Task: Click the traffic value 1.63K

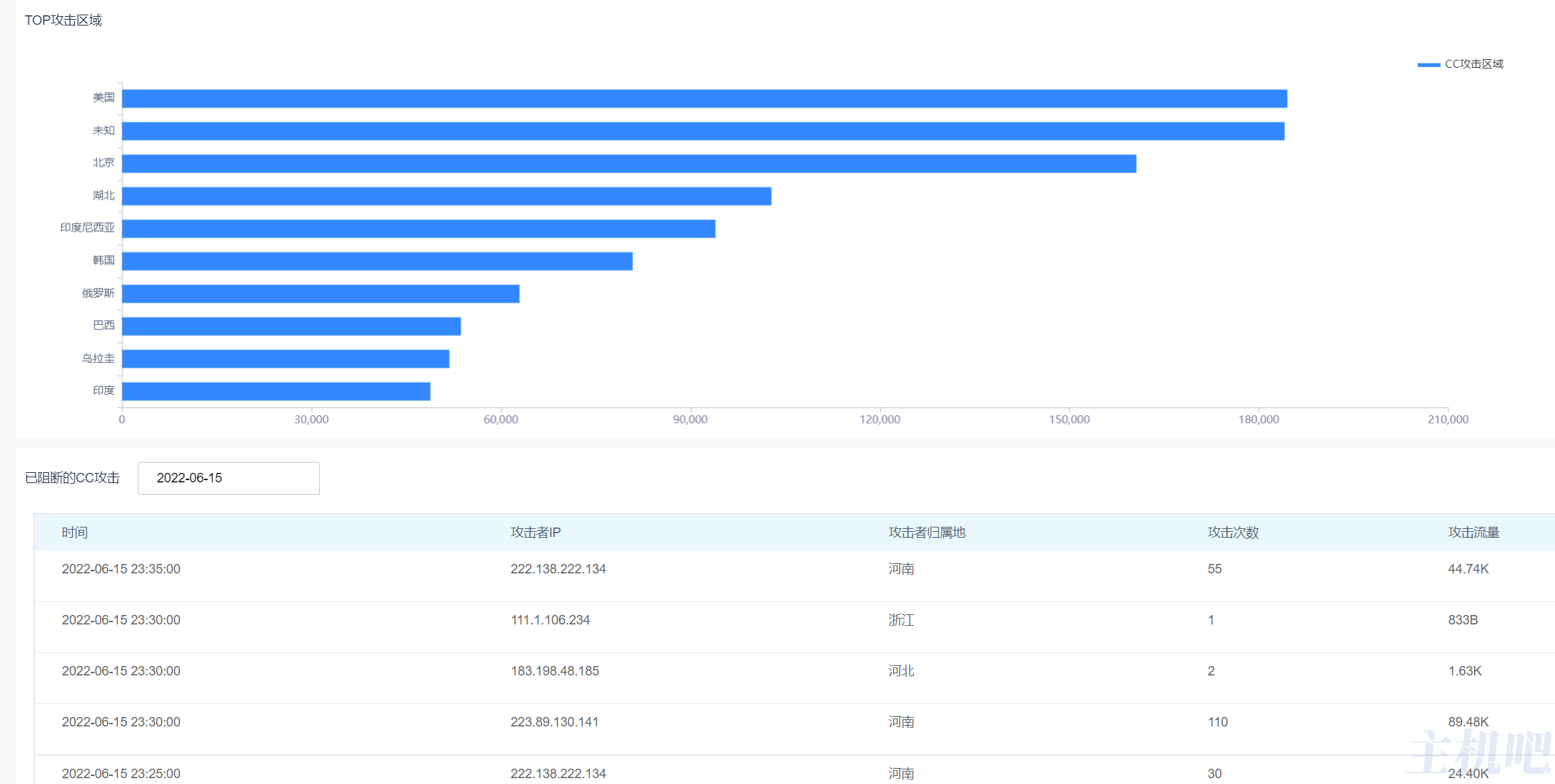Action: 1465,671
